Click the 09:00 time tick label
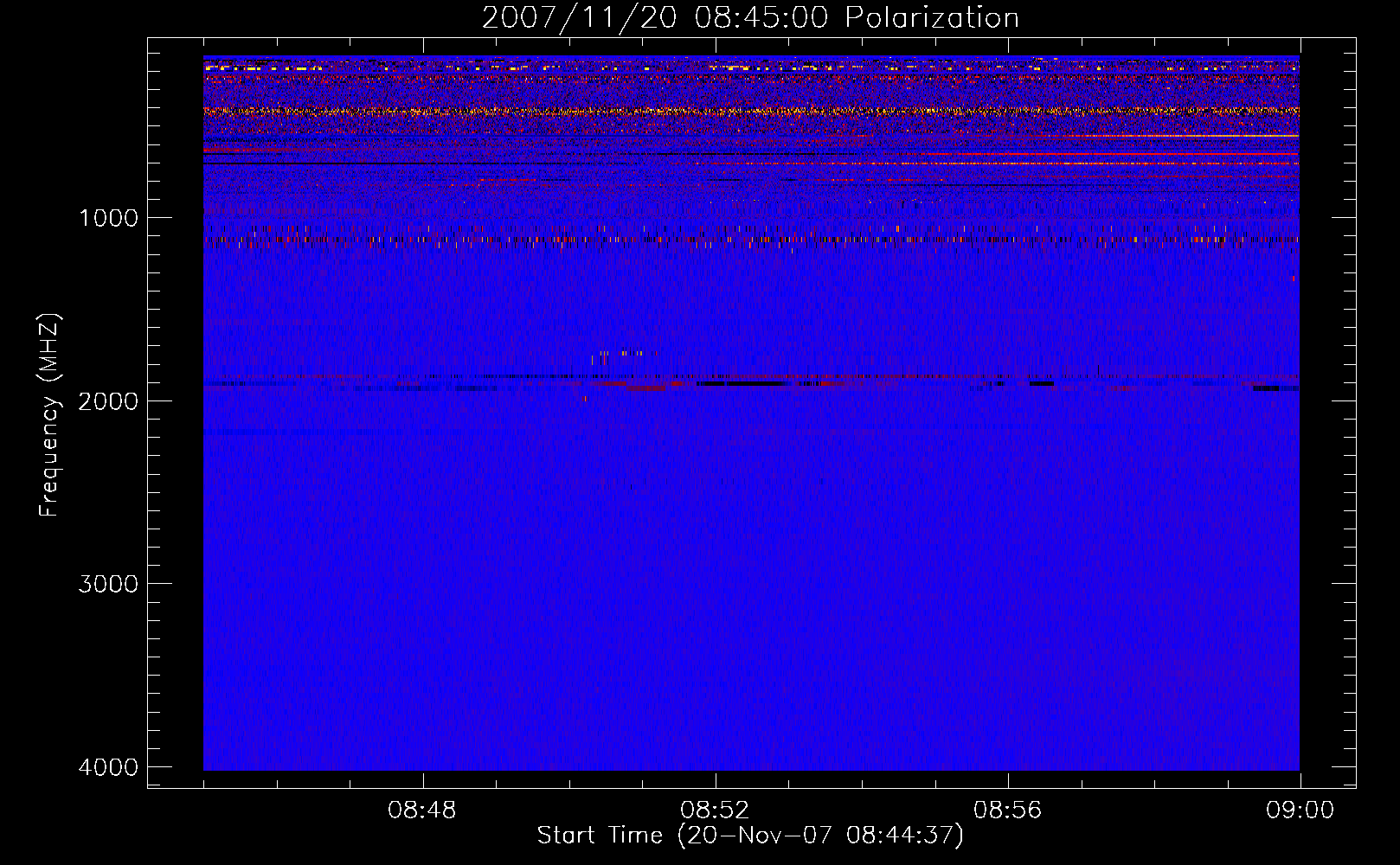The image size is (1400, 865). [x=1300, y=811]
